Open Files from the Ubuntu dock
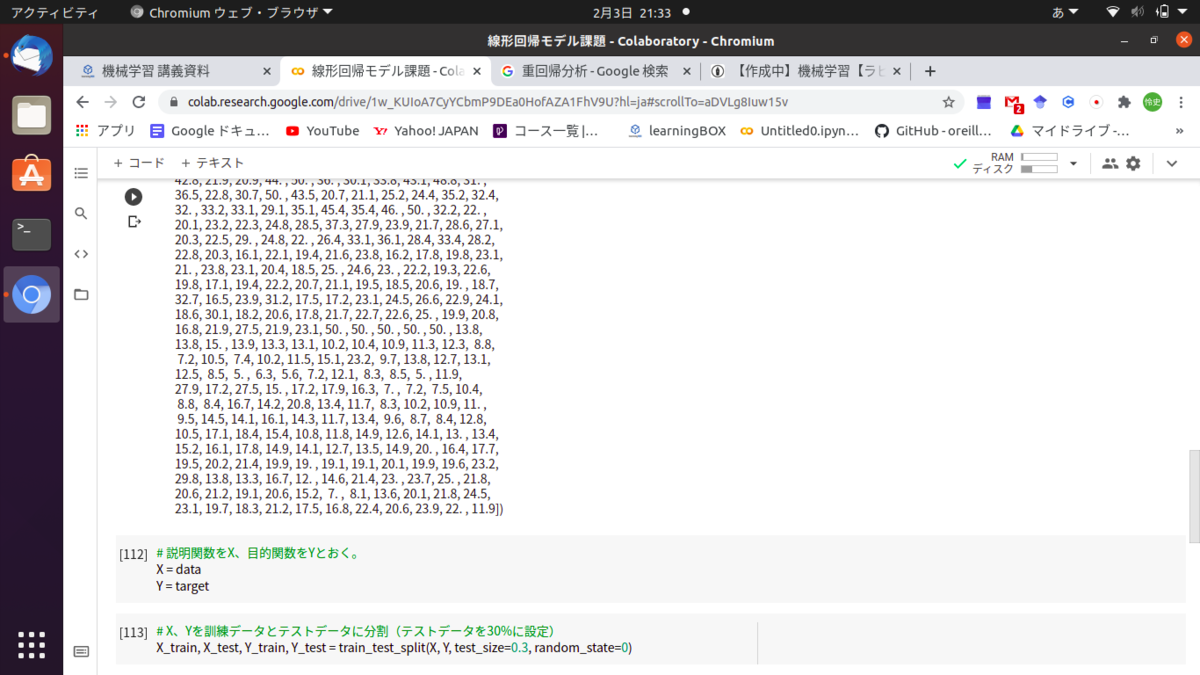Viewport: 1200px width, 675px height. (31, 115)
